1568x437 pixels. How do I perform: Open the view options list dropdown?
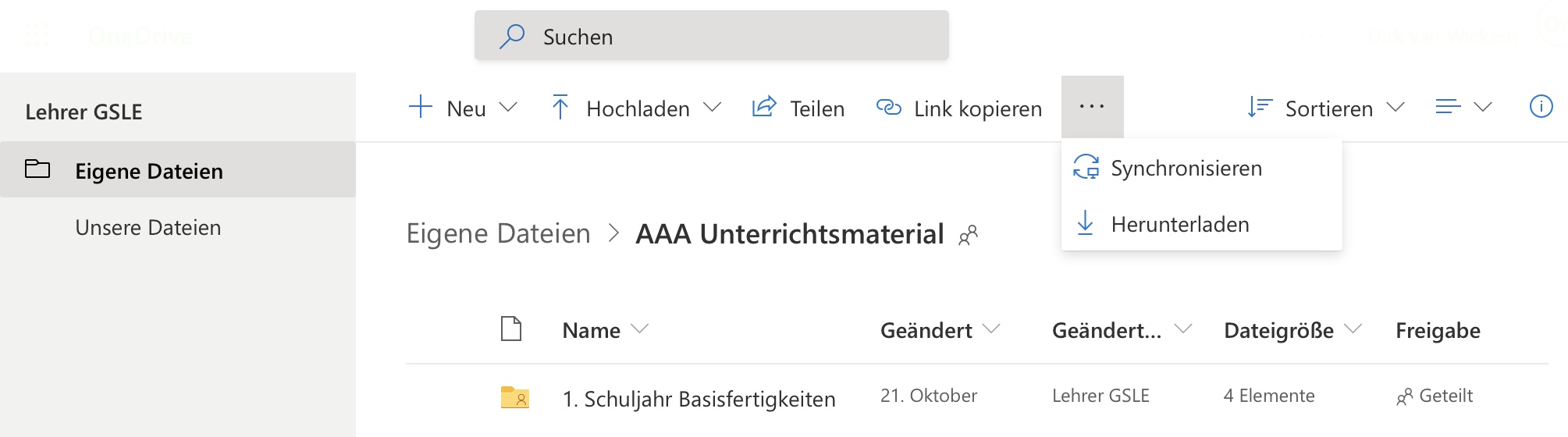point(1463,107)
